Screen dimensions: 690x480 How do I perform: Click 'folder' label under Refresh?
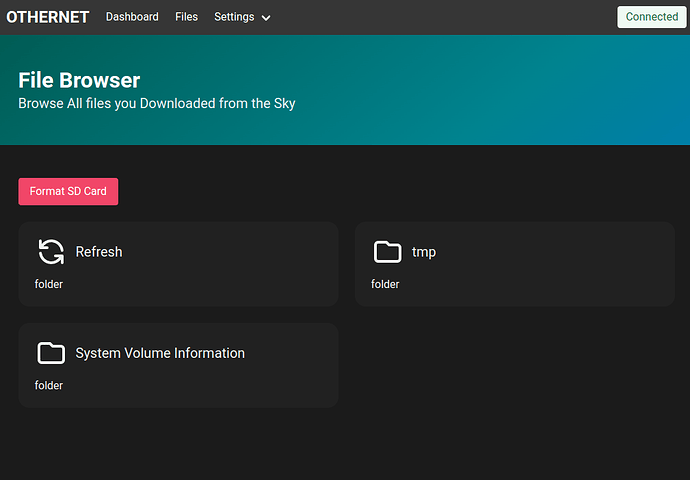pos(49,284)
